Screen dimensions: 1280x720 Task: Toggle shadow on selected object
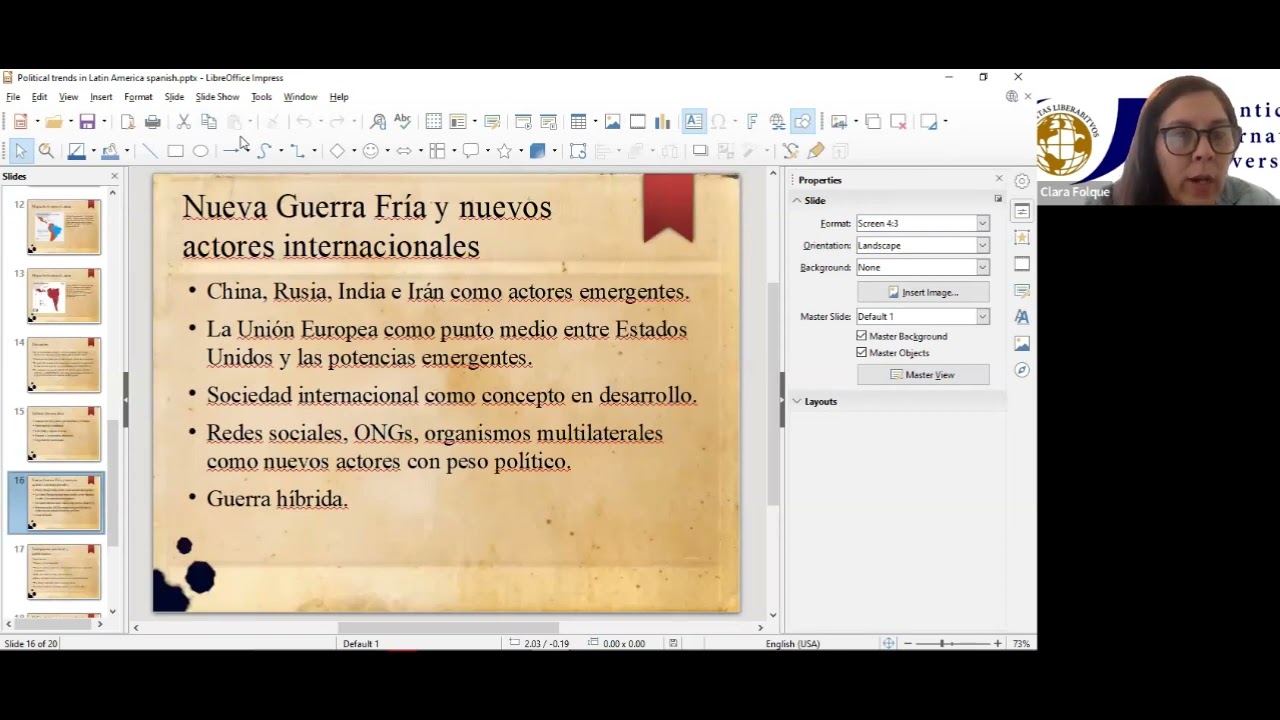click(x=700, y=151)
